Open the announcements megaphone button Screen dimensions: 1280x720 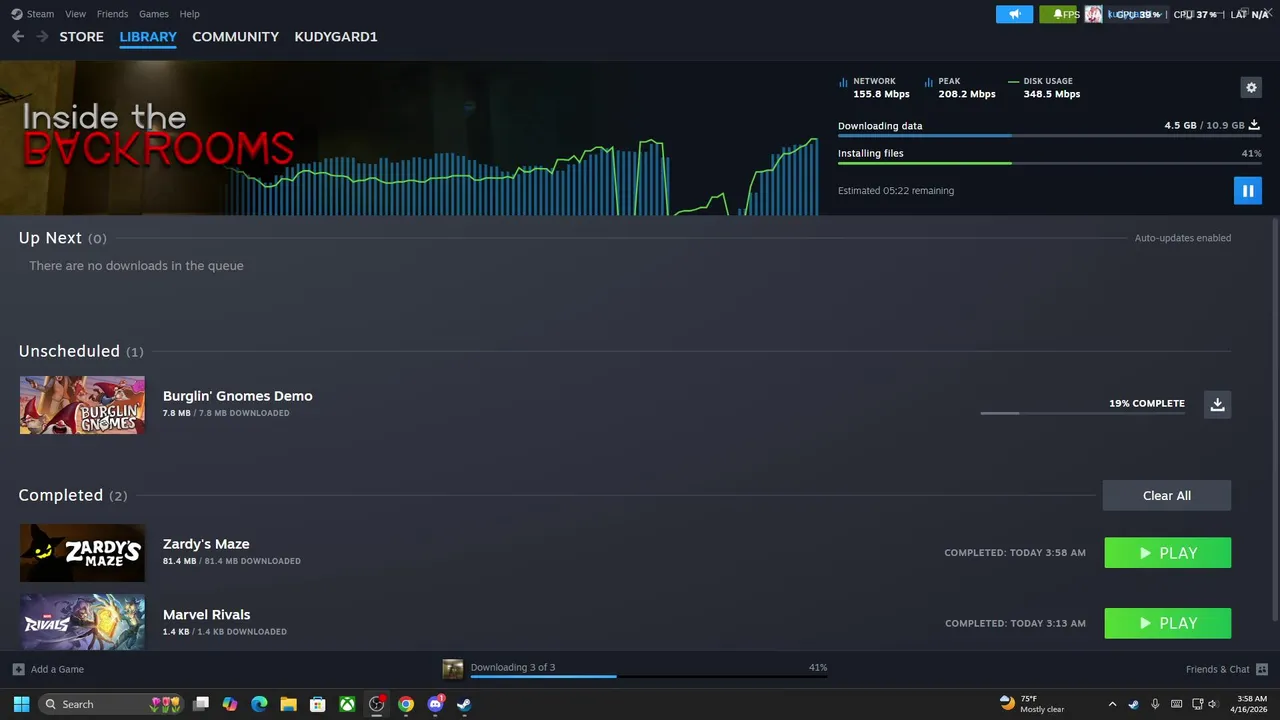coord(1014,14)
